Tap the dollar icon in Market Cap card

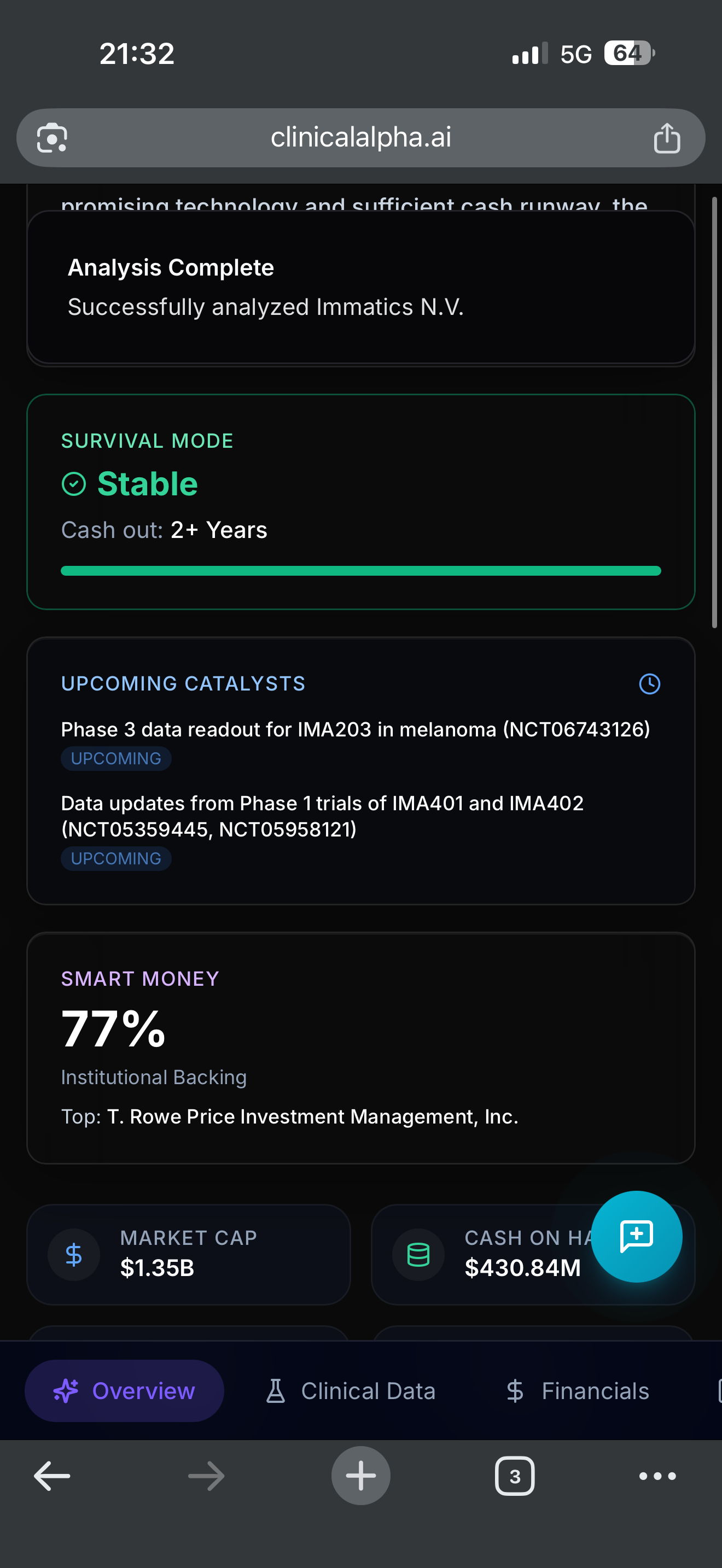point(74,1255)
